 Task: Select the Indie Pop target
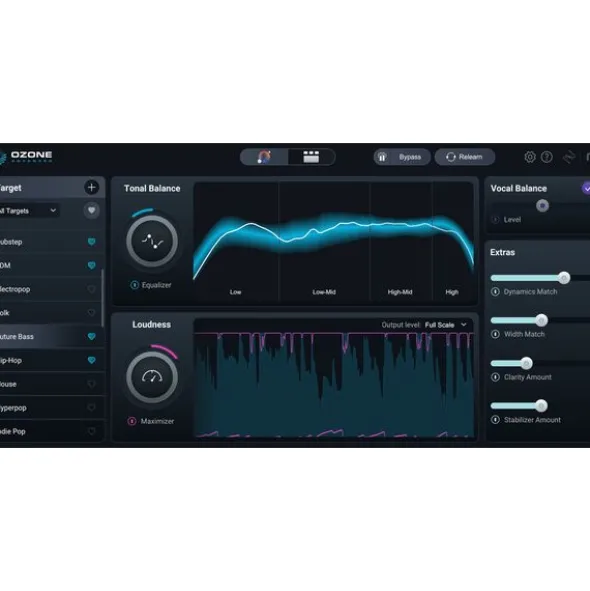(51, 431)
